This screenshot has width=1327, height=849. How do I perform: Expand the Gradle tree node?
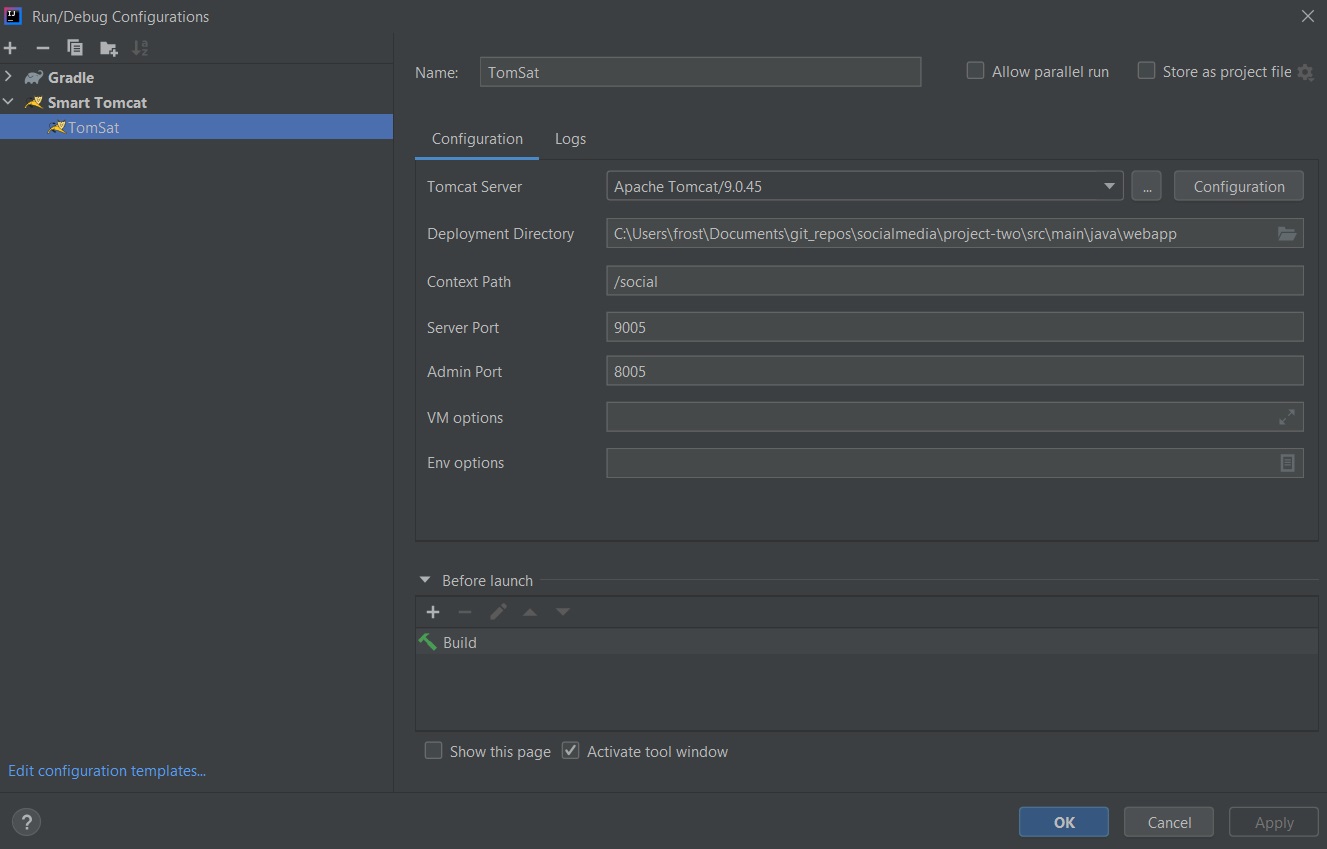8,77
